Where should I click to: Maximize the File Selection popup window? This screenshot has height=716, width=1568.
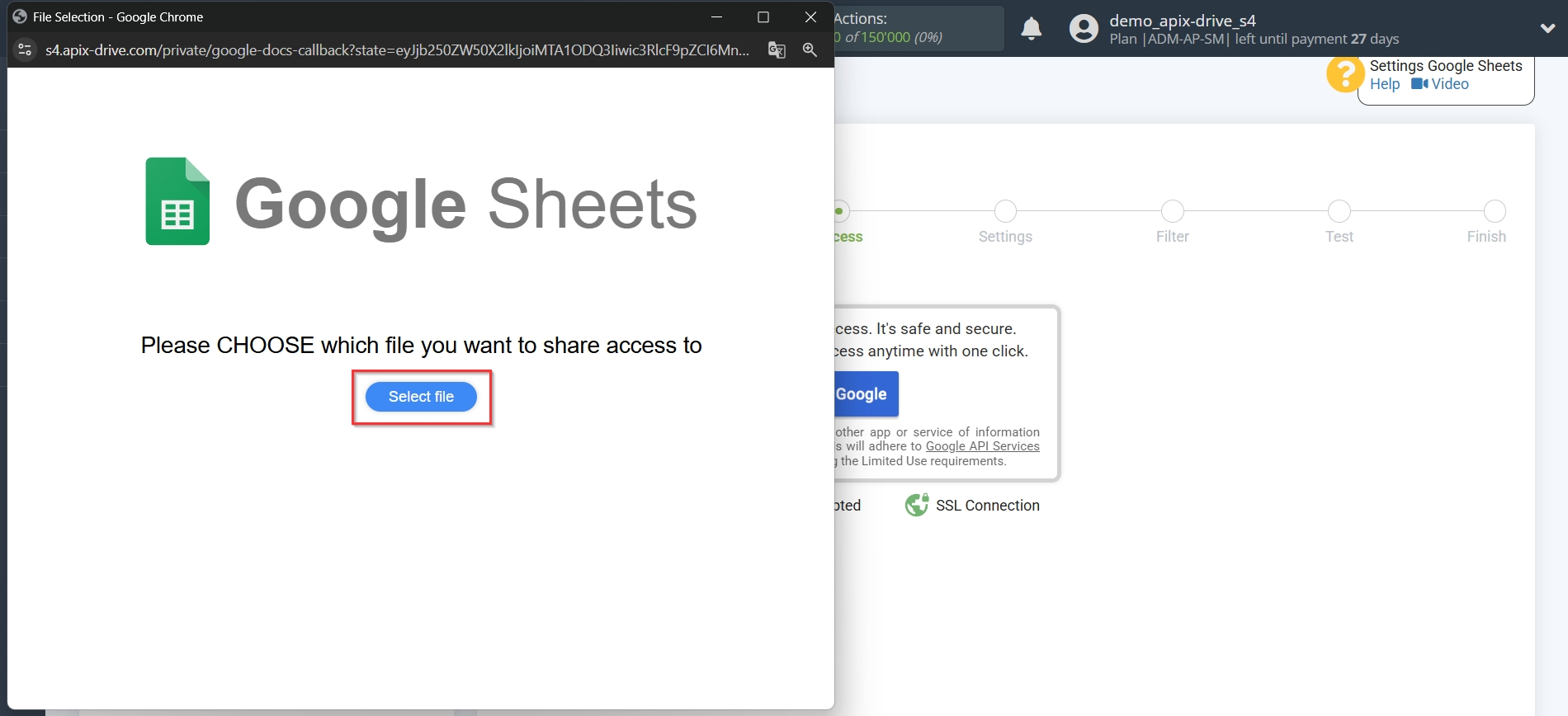(x=763, y=17)
